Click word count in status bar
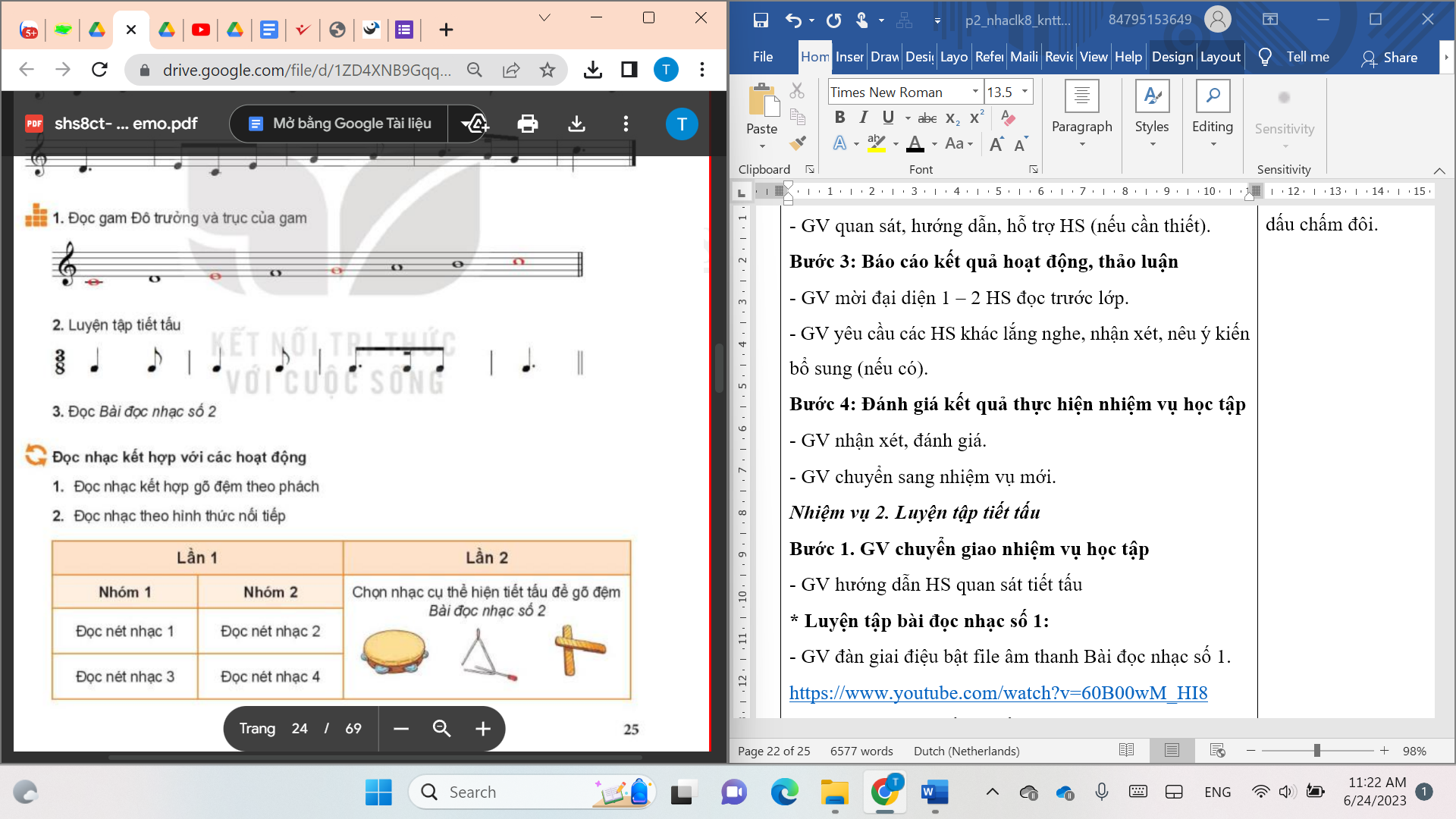This screenshot has height=819, width=1456. [x=861, y=751]
